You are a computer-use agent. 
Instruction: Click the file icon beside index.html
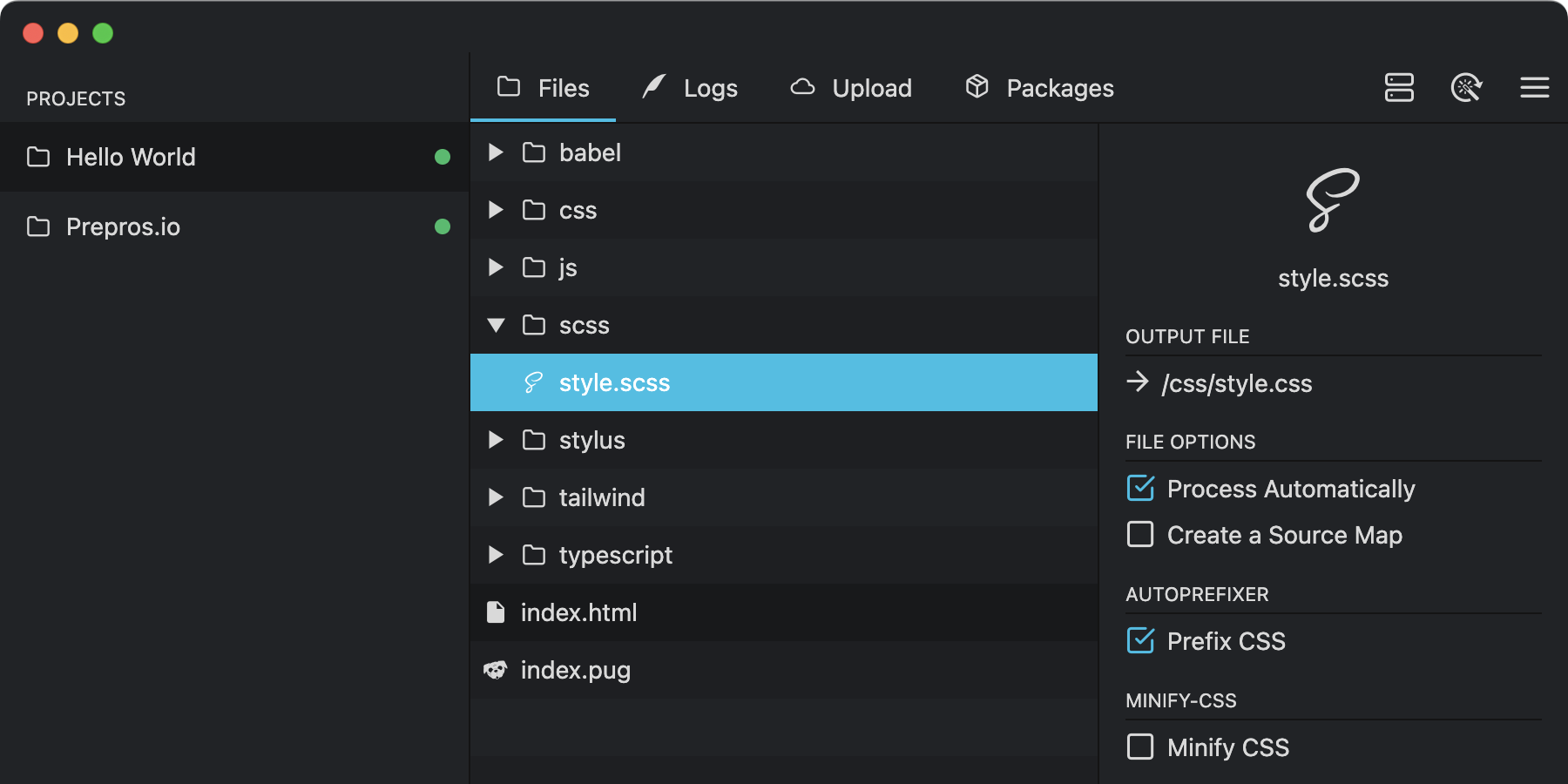click(x=496, y=612)
